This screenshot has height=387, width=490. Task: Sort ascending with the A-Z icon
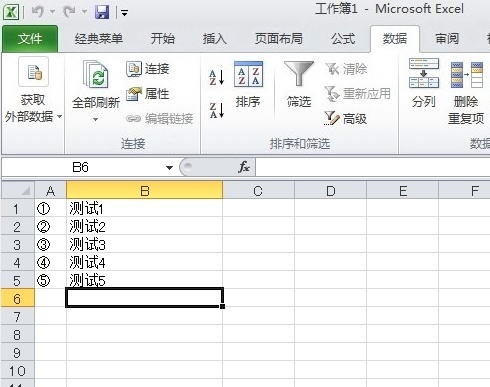coord(216,77)
